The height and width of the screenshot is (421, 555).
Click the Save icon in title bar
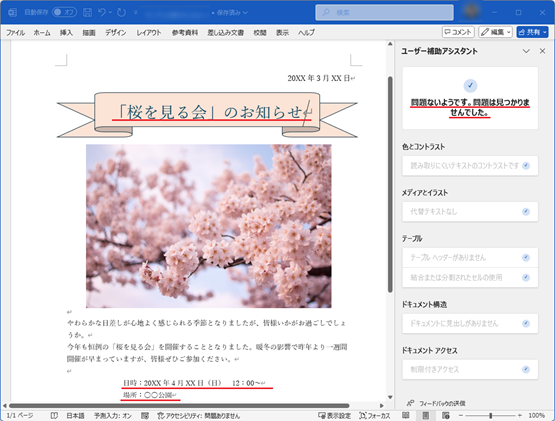click(87, 12)
